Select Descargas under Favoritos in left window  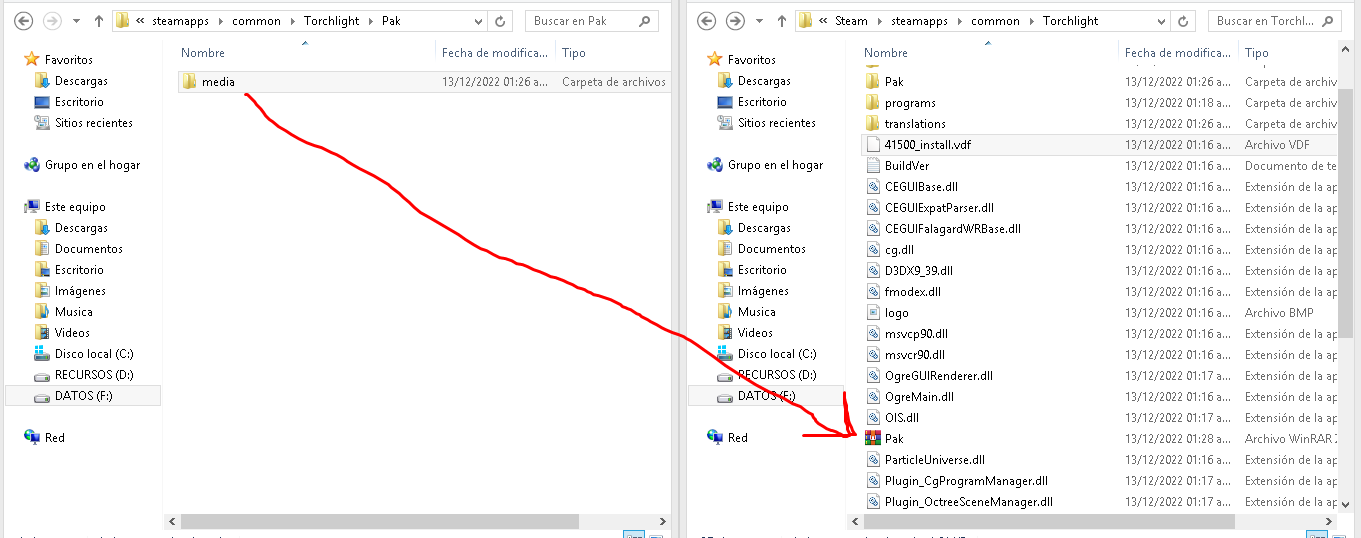tap(81, 81)
